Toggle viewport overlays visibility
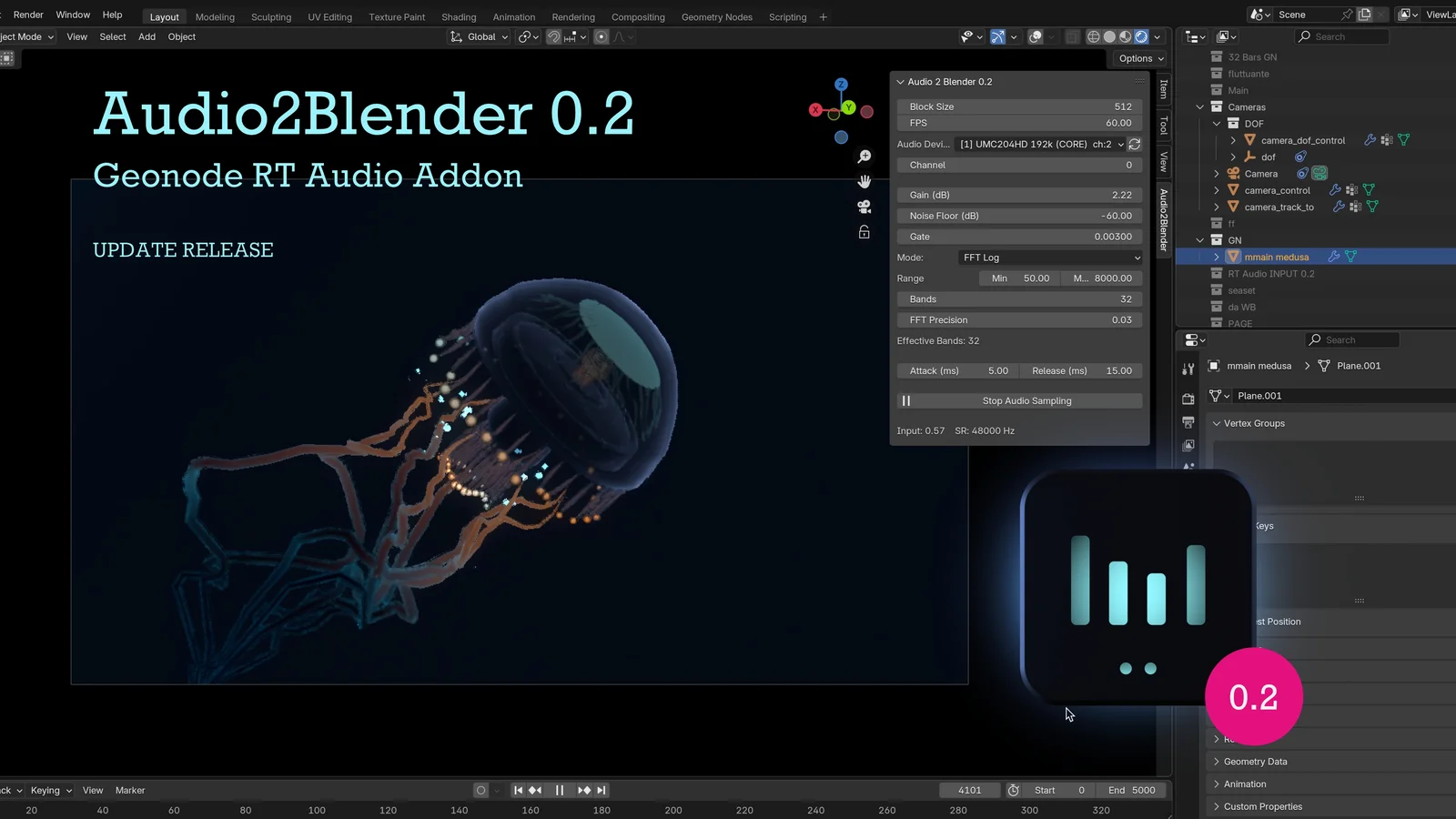This screenshot has width=1456, height=819. [1035, 36]
